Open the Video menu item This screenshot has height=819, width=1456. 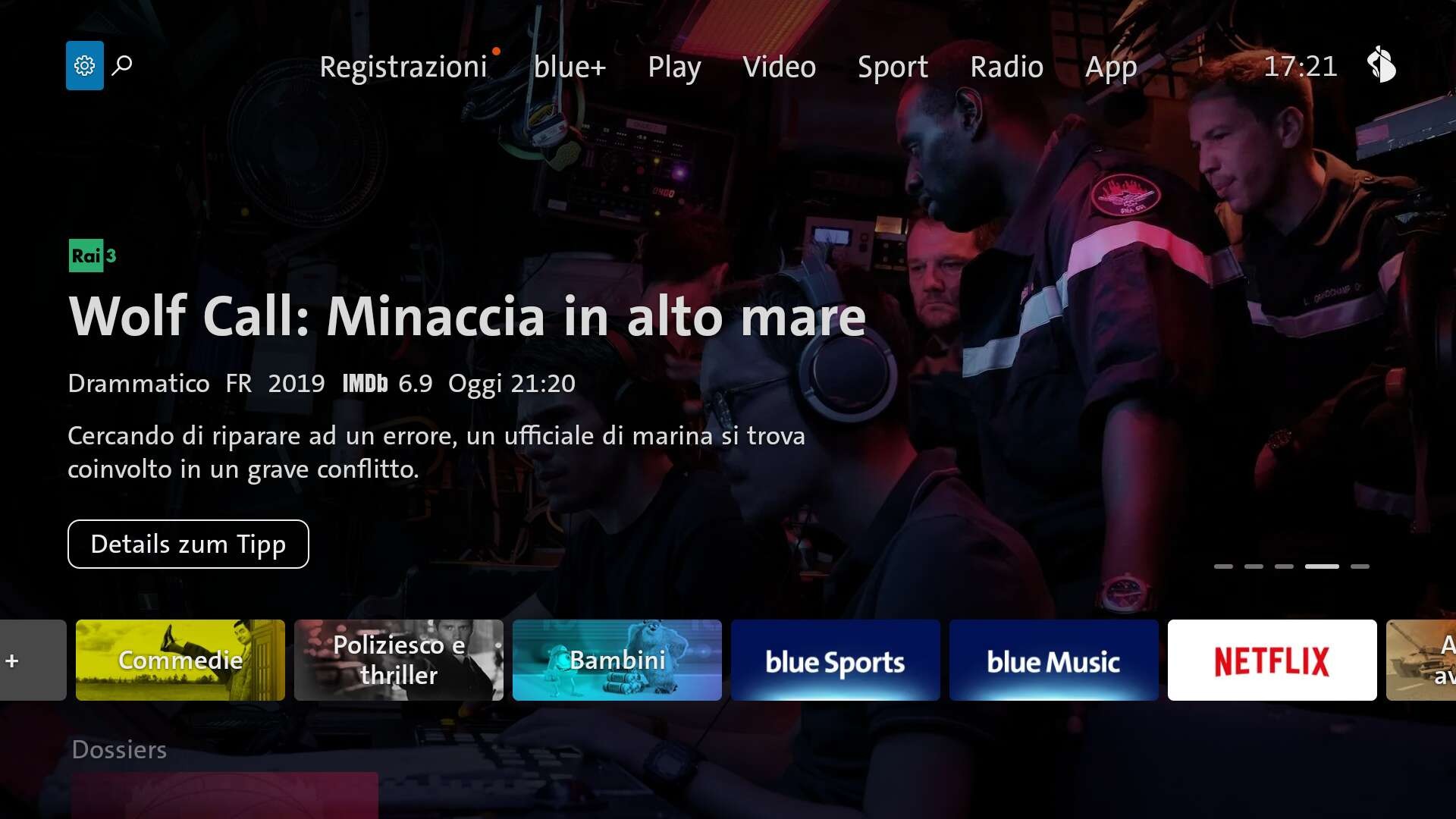coord(779,67)
